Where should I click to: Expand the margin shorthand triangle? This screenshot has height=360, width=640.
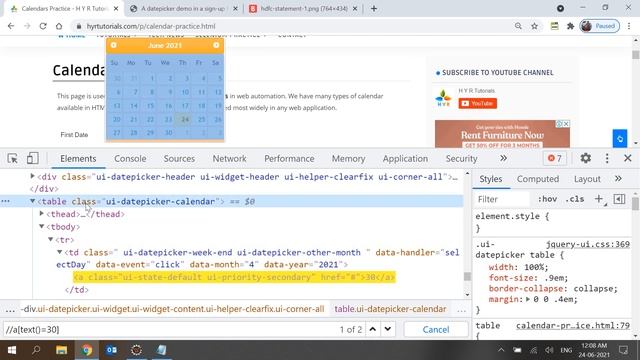[x=528, y=299]
